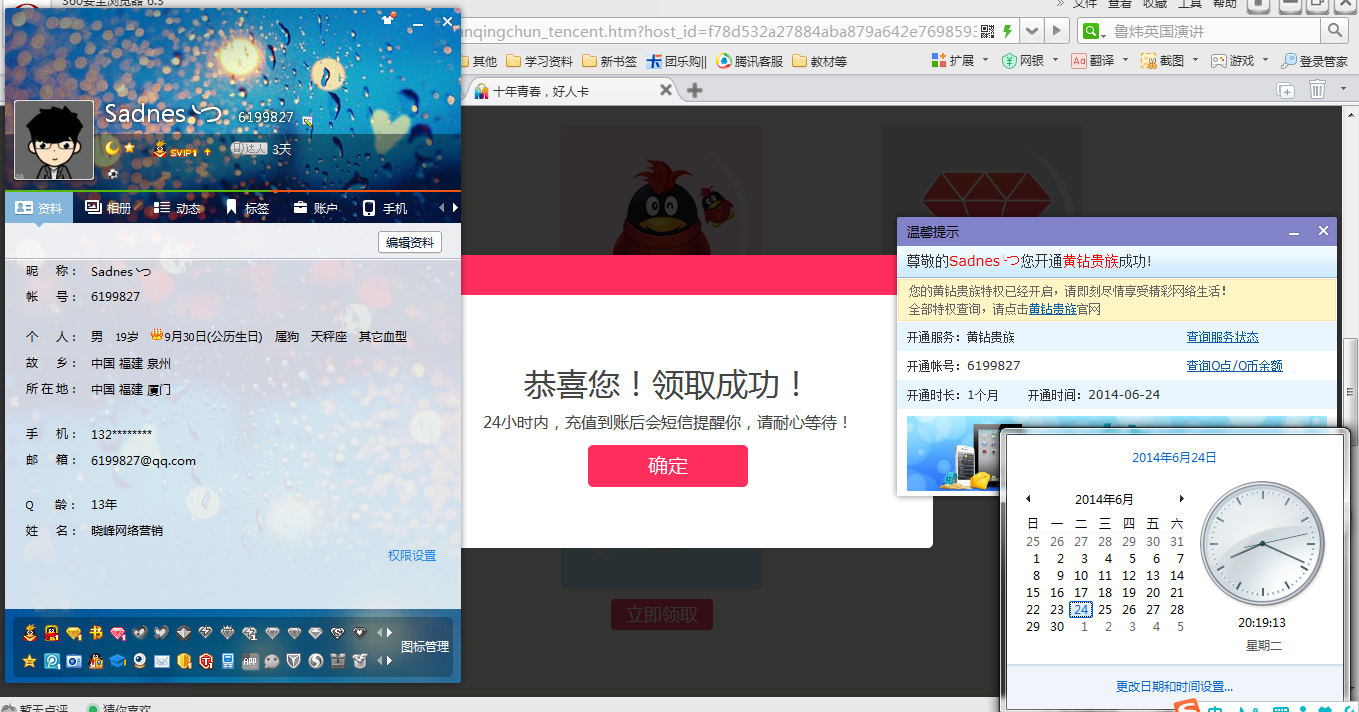
Task: Click the 达人 badge in the profile header
Action: click(x=249, y=148)
